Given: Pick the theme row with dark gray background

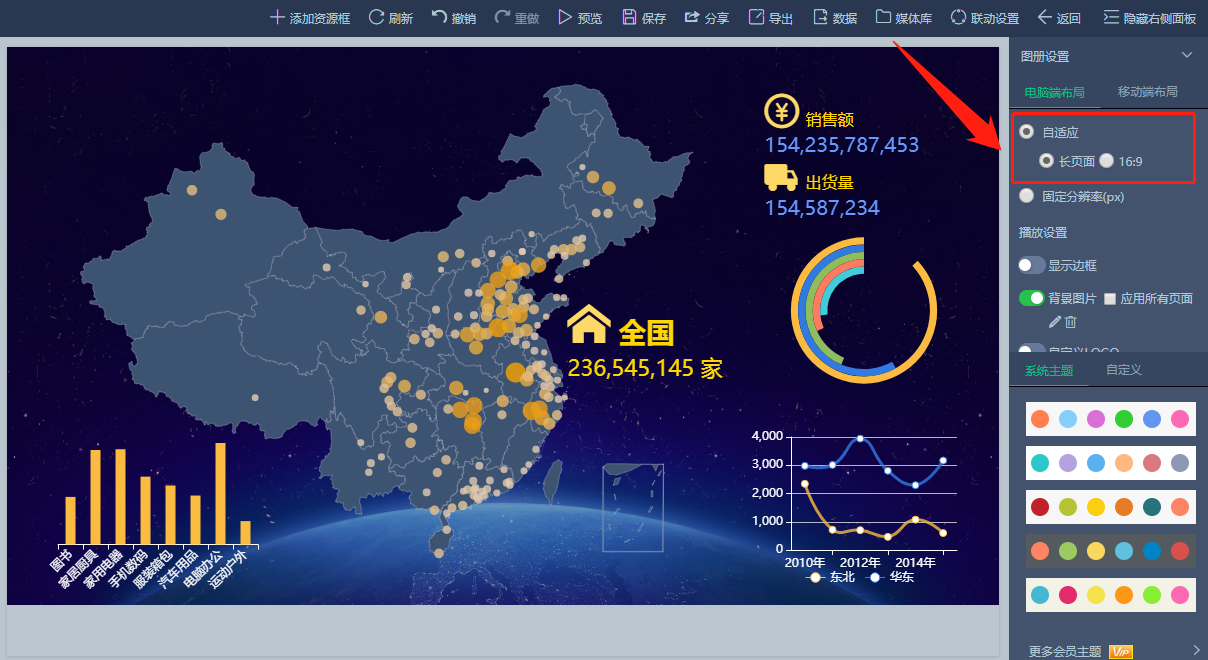Looking at the screenshot, I should tap(1111, 551).
